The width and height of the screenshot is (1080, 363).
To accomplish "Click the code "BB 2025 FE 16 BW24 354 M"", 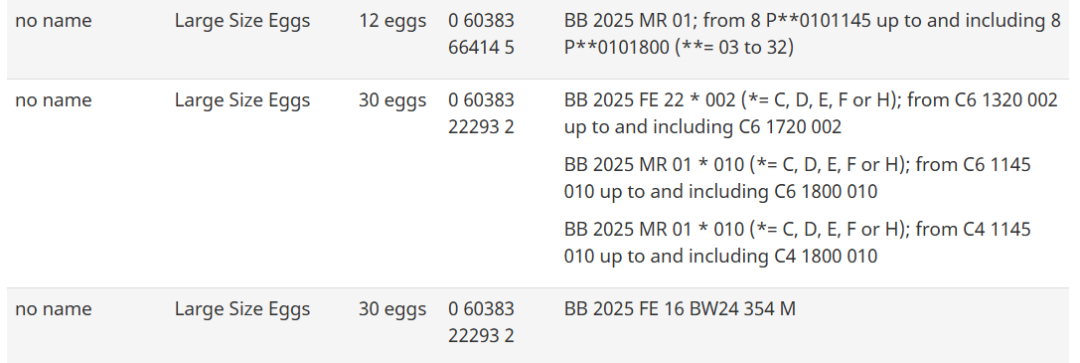I will coord(680,309).
